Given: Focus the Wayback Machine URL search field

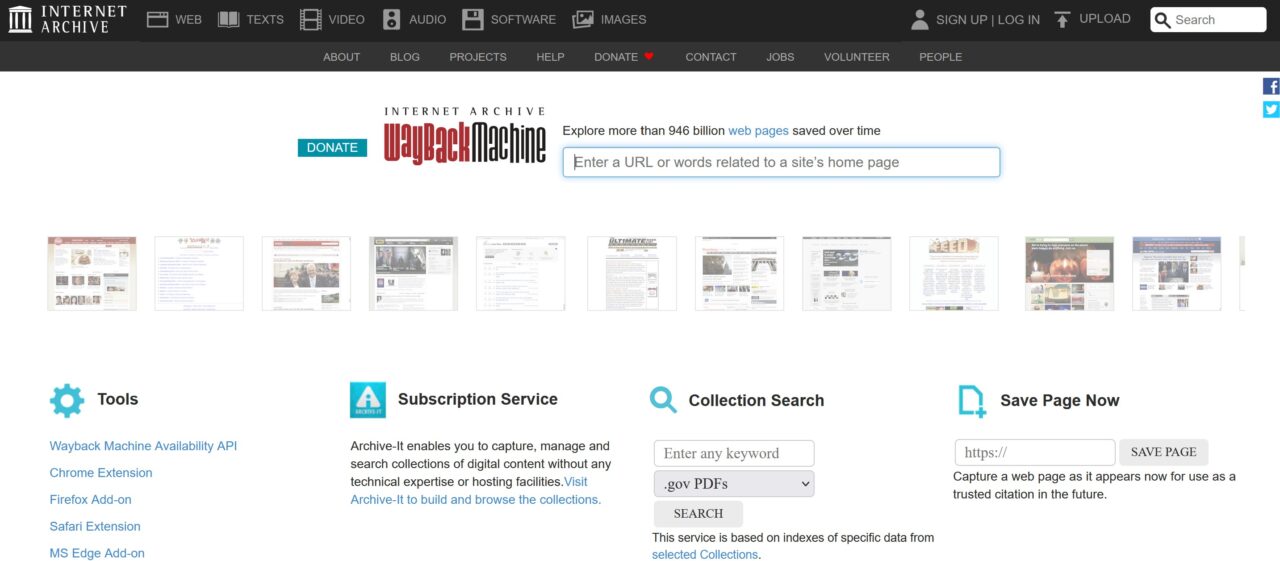Looking at the screenshot, I should click(781, 162).
